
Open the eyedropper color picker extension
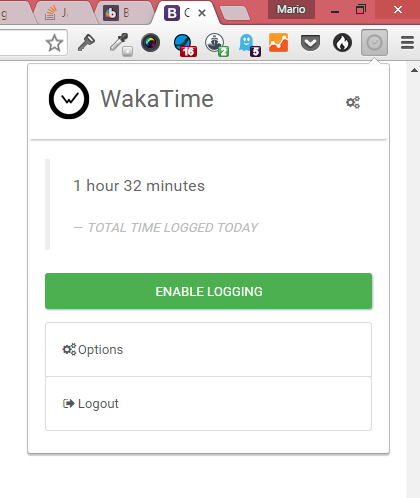[121, 44]
